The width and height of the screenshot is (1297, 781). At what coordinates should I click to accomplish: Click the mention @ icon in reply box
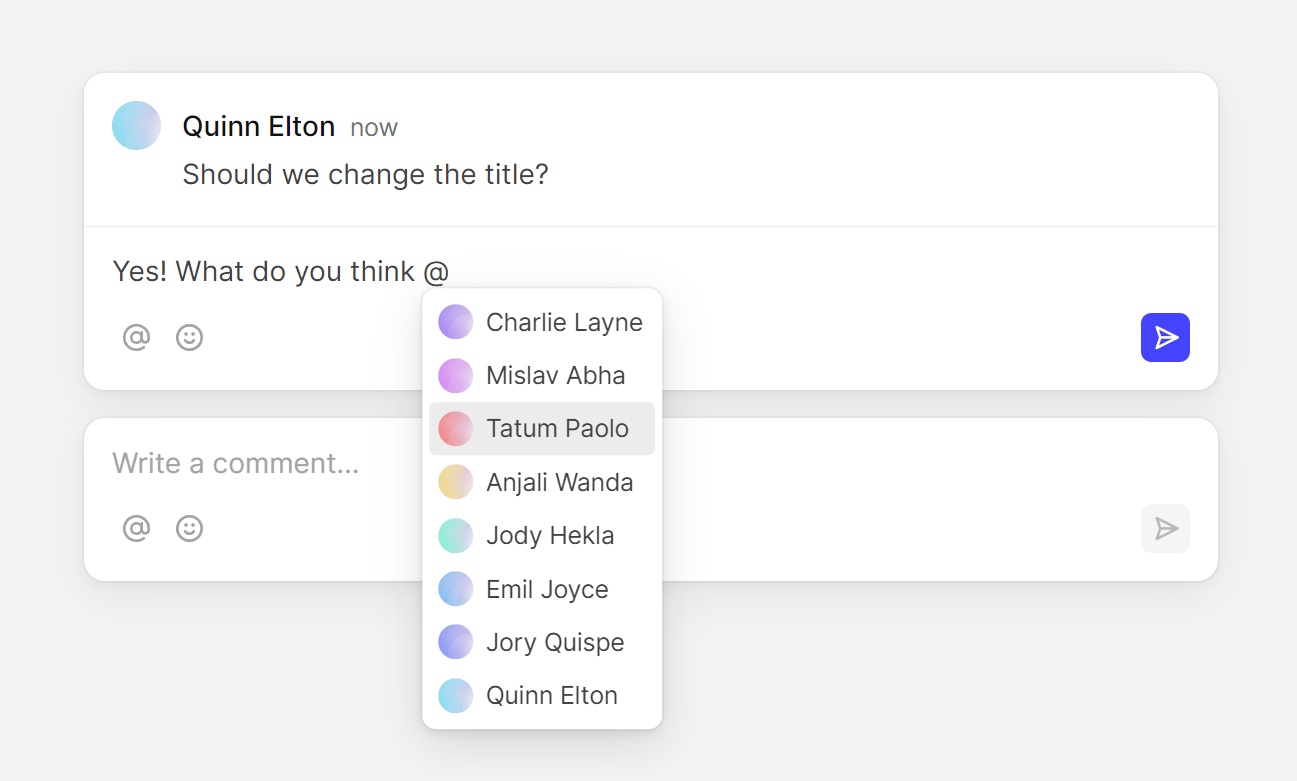pyautogui.click(x=136, y=338)
